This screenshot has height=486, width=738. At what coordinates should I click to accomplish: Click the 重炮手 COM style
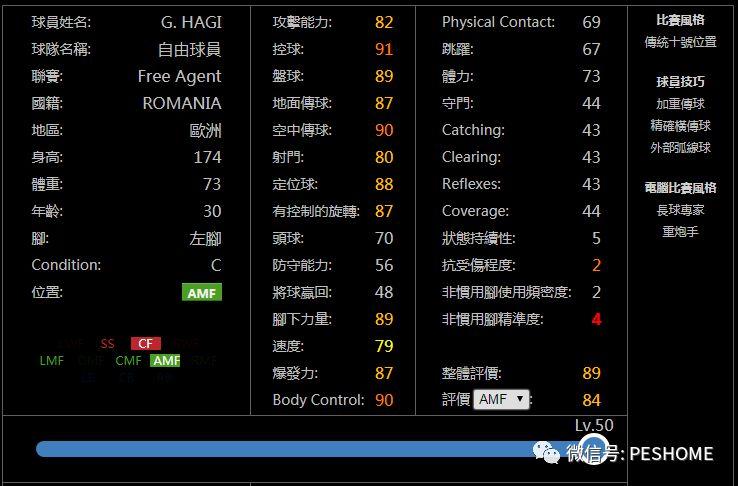pyautogui.click(x=681, y=231)
